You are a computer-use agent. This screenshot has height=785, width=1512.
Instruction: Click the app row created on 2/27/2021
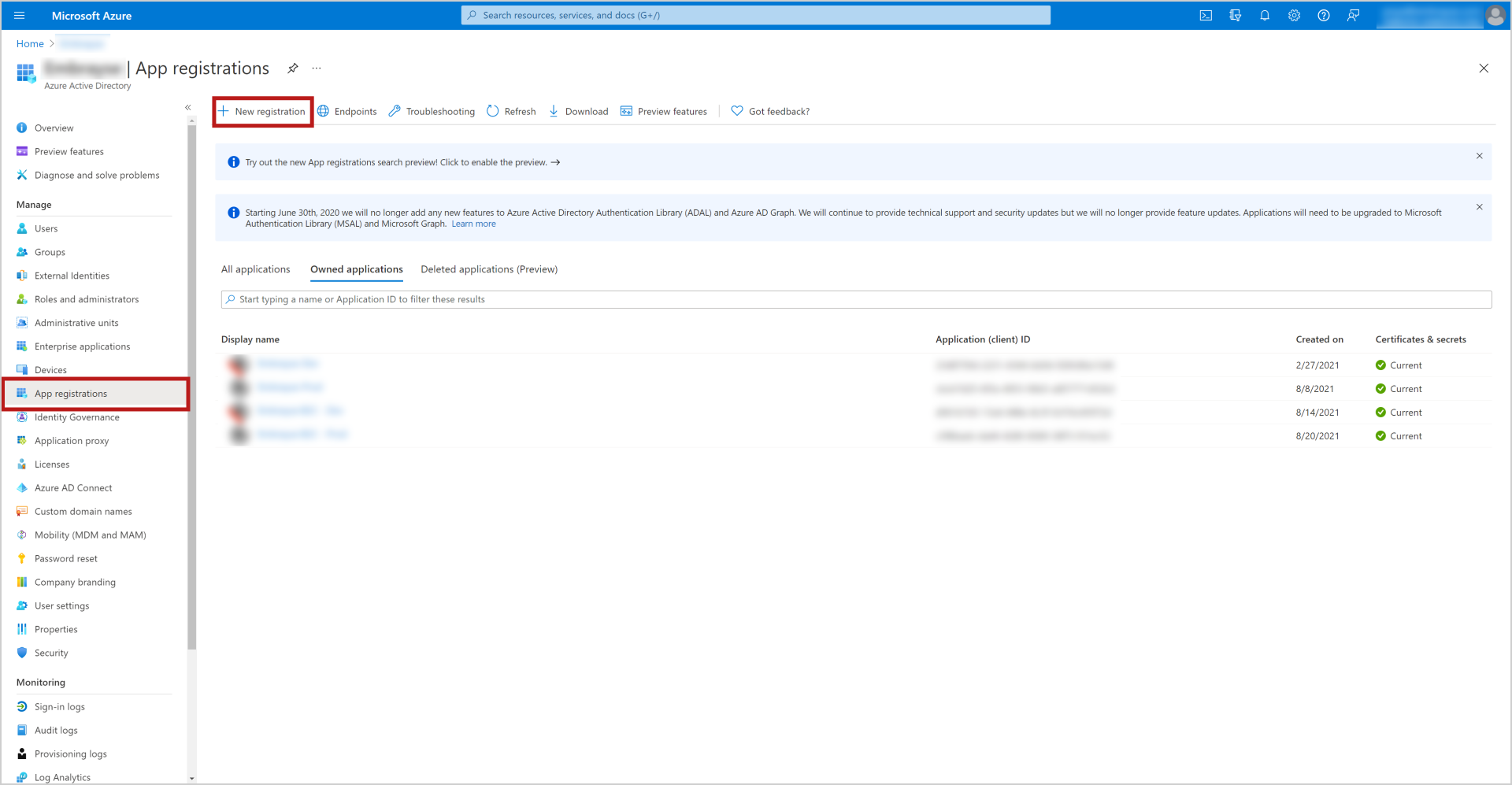click(x=856, y=365)
